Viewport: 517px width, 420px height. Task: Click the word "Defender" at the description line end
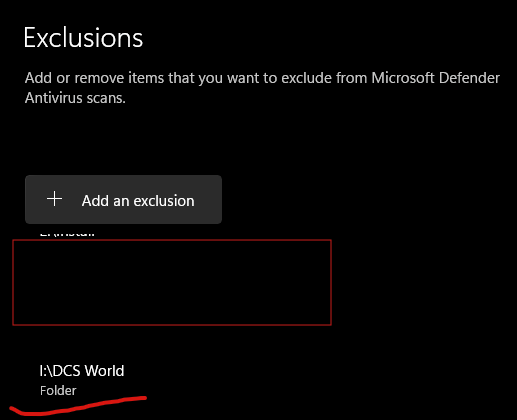[469, 78]
